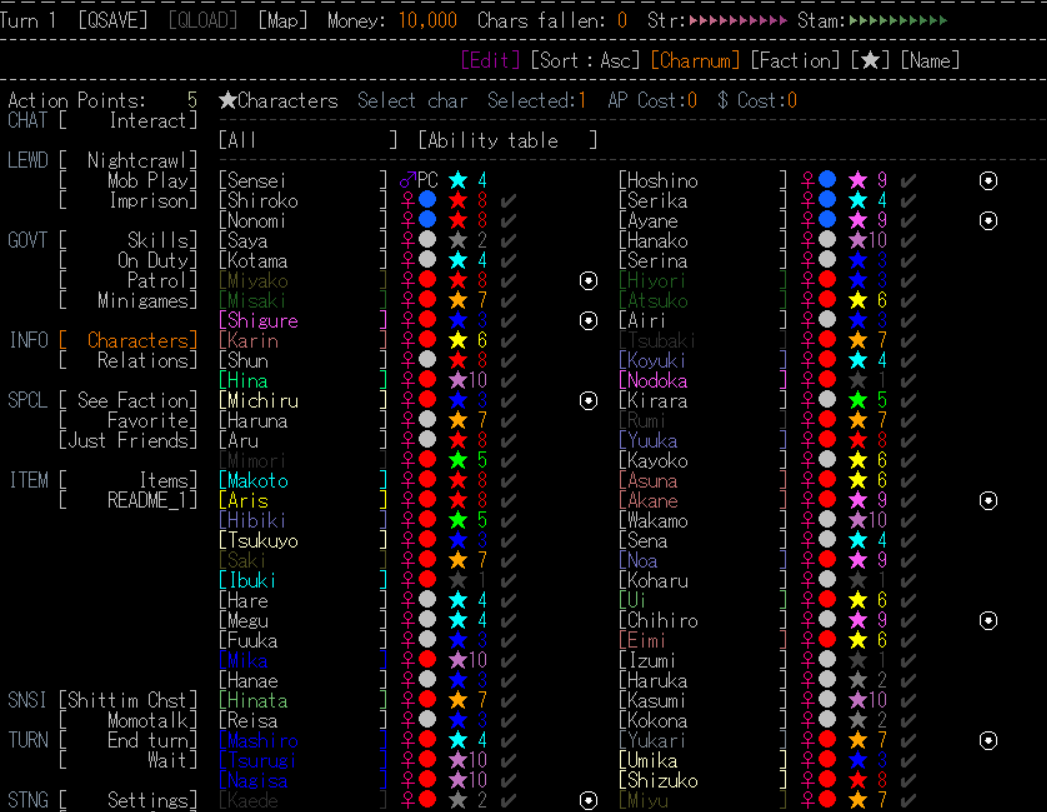Toggle the circle marker in Miyako's row
This screenshot has height=812, width=1047.
[x=588, y=280]
